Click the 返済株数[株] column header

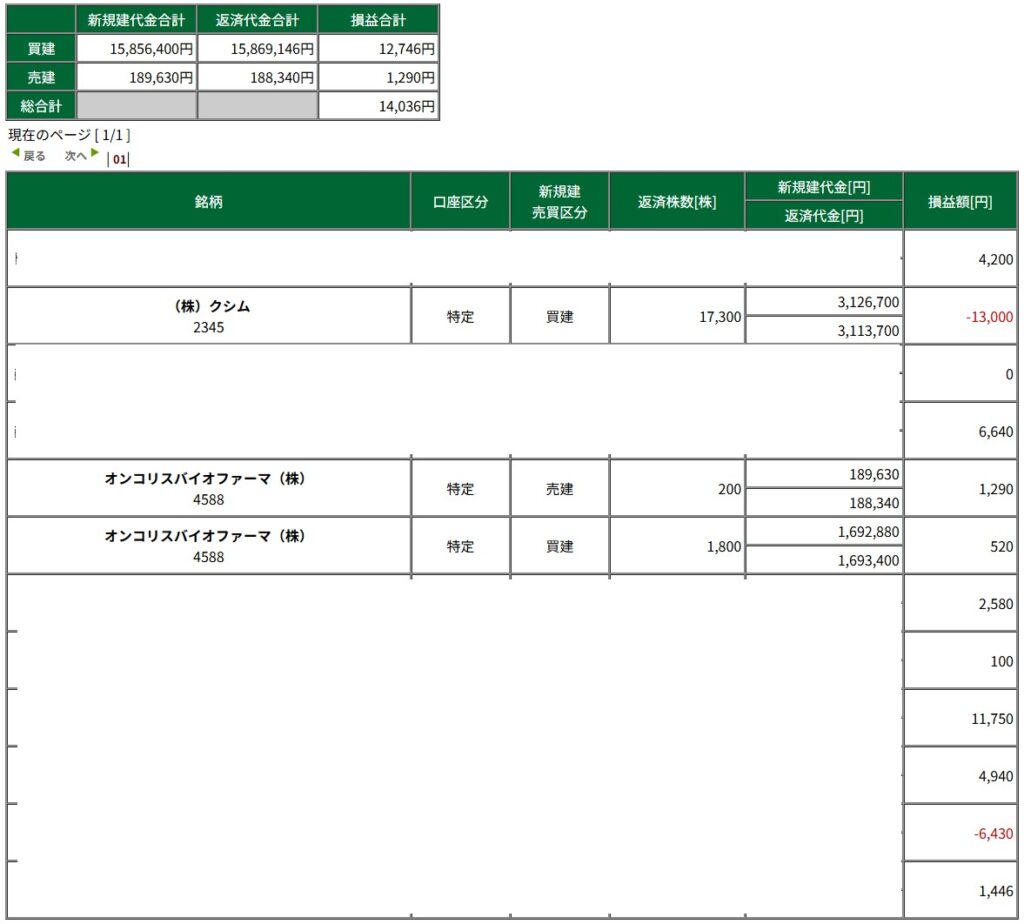(677, 201)
